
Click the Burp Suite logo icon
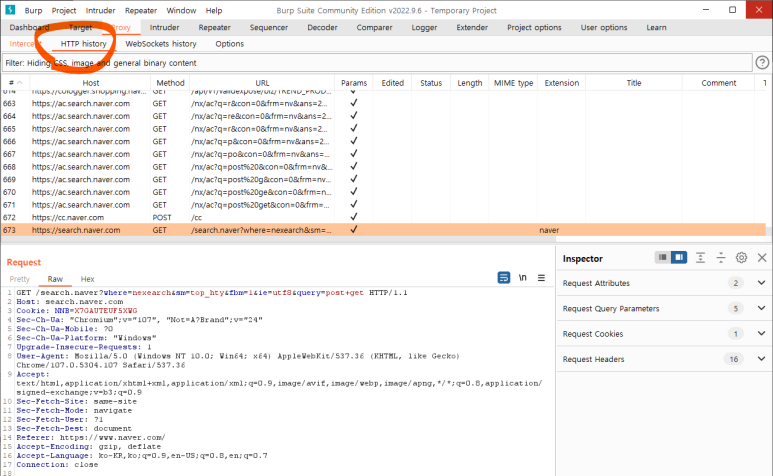click(10, 10)
